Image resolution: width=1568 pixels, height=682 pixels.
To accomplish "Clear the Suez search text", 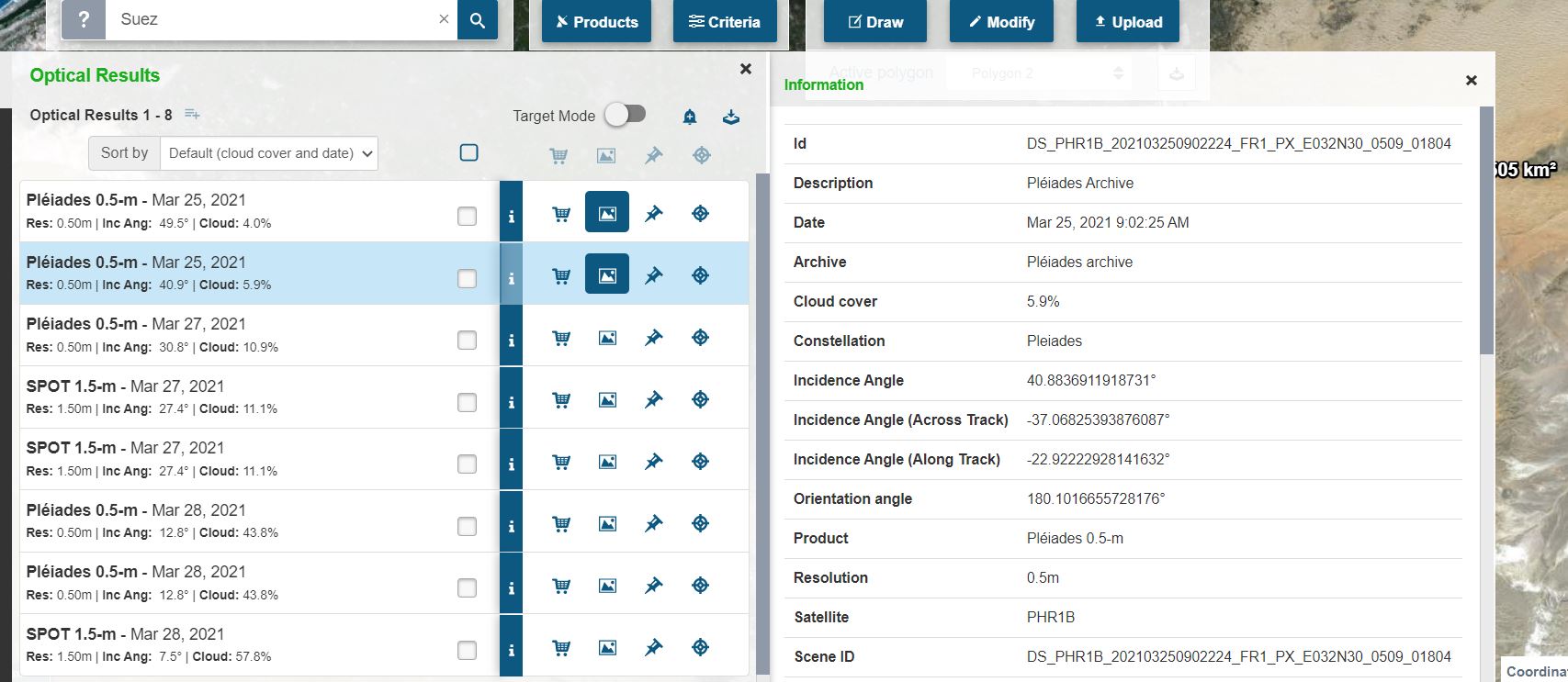I will click(x=444, y=19).
